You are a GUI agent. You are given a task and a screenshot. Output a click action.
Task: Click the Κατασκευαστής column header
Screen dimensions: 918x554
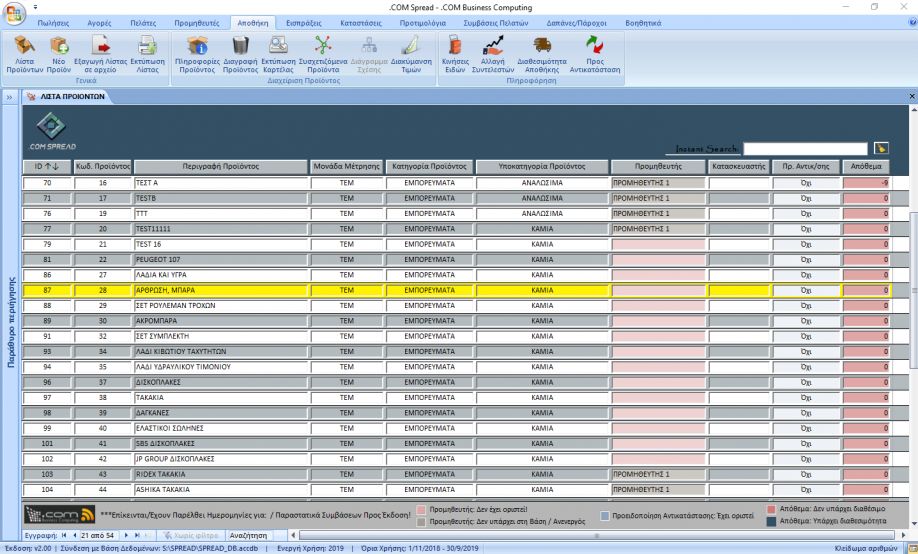coord(738,166)
